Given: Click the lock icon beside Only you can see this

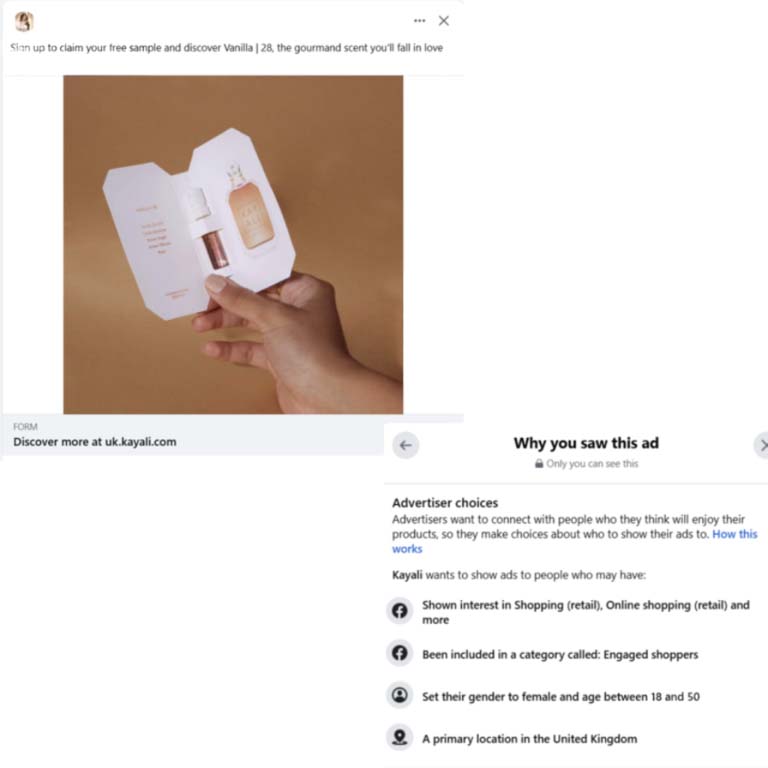Looking at the screenshot, I should tap(539, 463).
